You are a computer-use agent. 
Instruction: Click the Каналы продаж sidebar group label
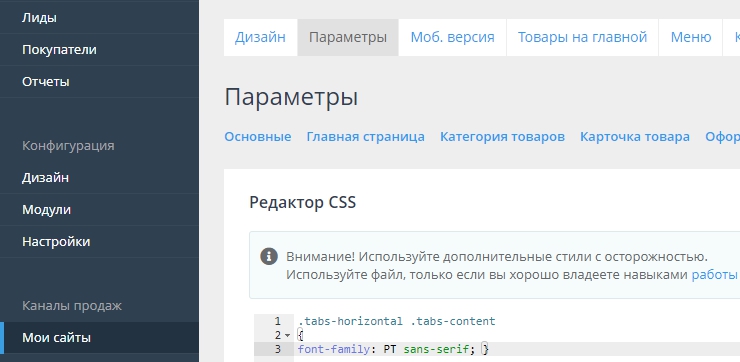72,306
